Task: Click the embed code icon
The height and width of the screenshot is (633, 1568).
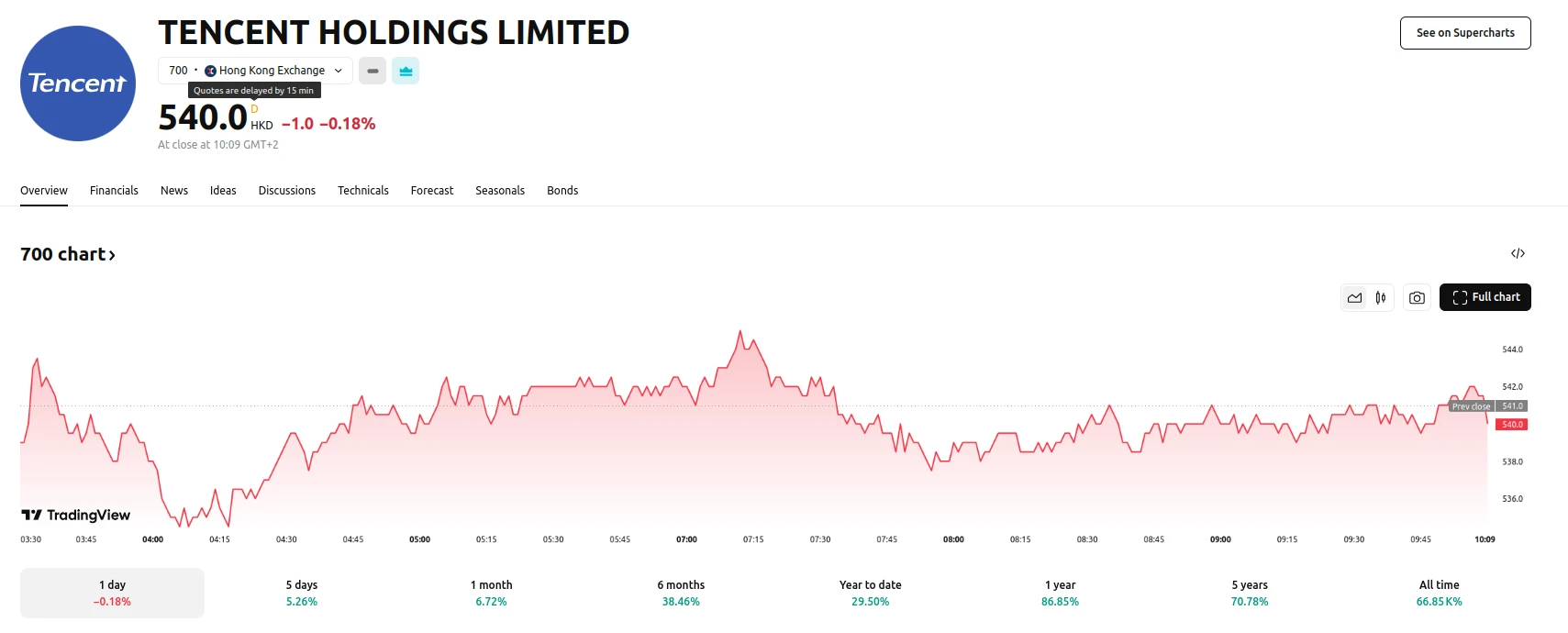Action: tap(1518, 253)
